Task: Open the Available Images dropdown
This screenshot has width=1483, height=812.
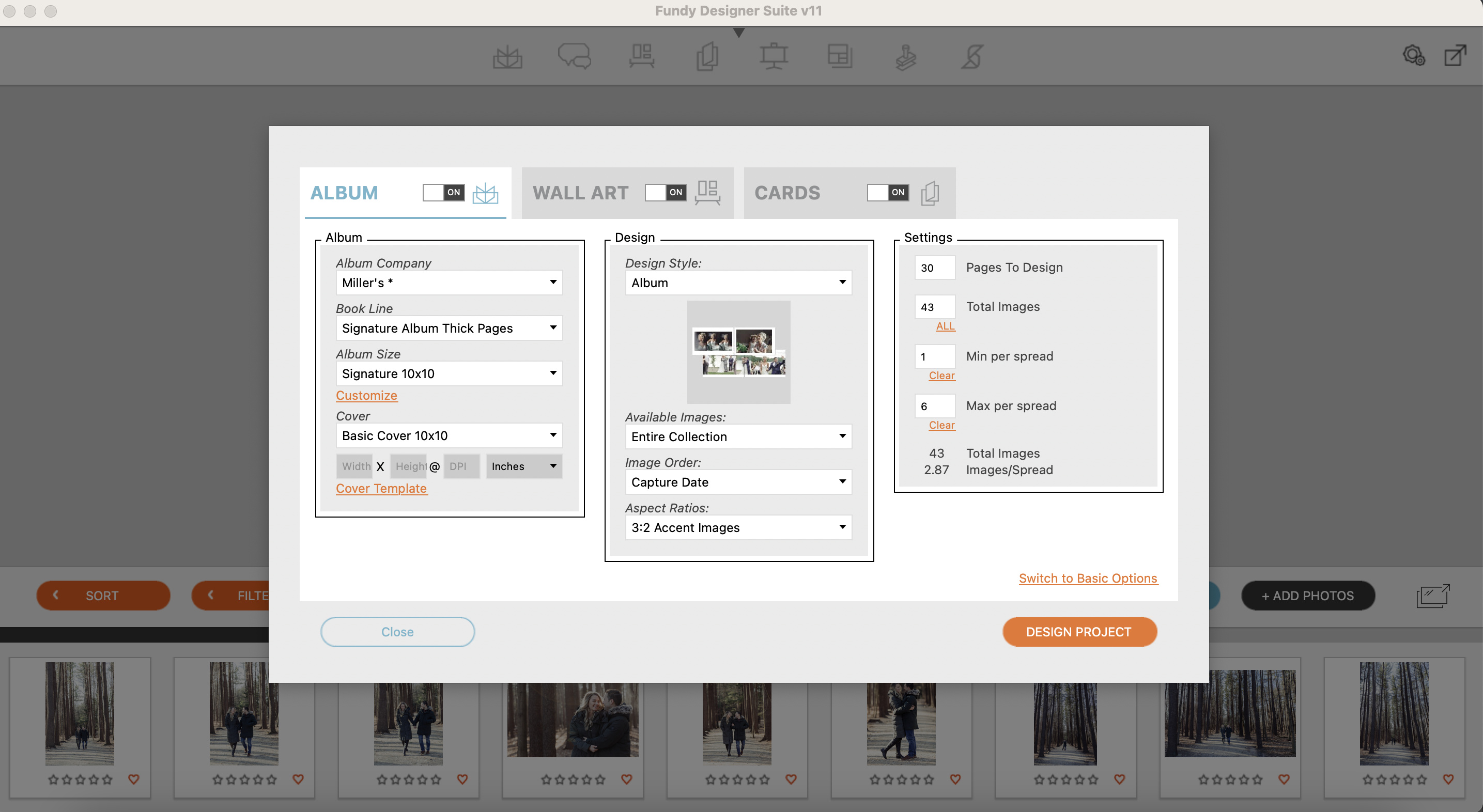Action: pos(738,437)
